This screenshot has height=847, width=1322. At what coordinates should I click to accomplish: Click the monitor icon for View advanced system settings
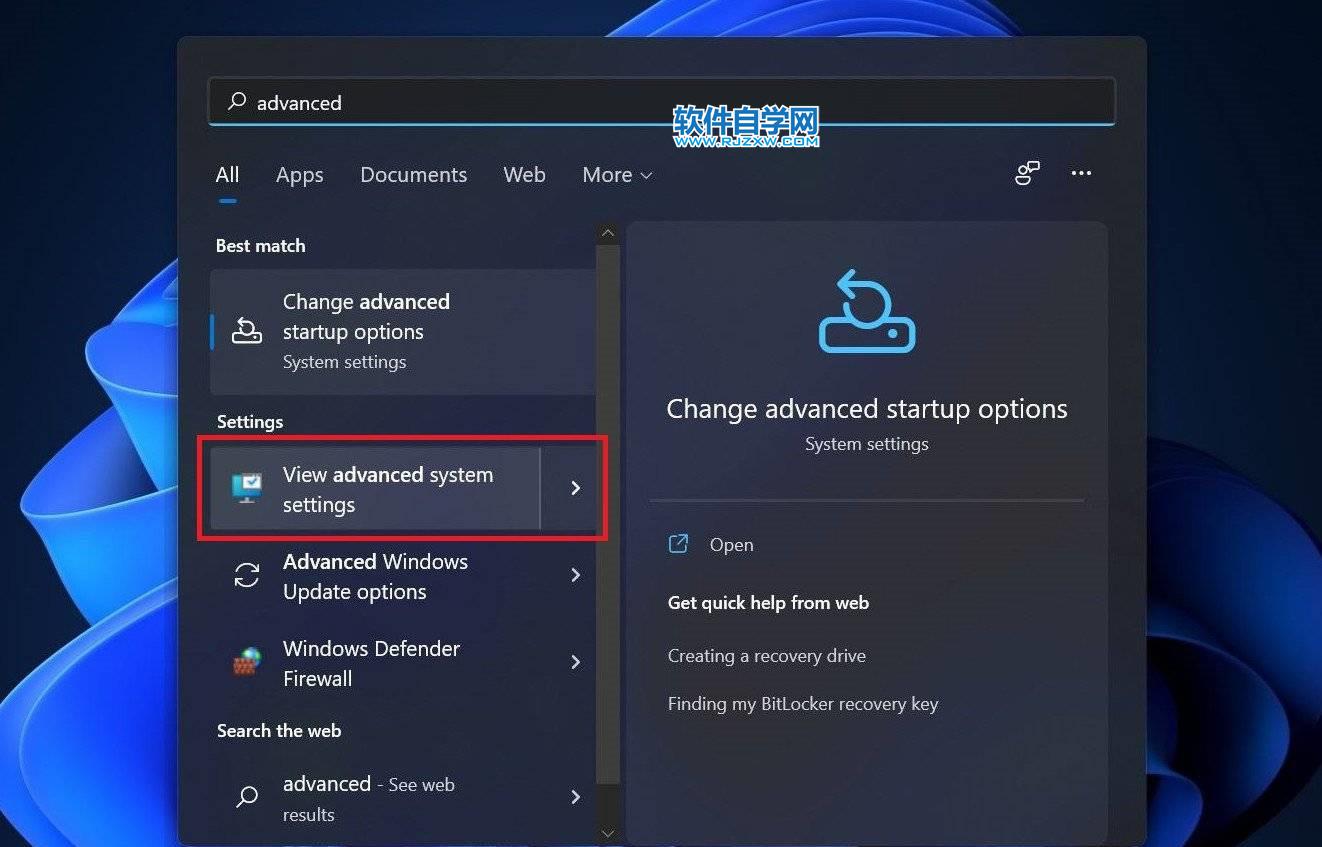tap(246, 488)
